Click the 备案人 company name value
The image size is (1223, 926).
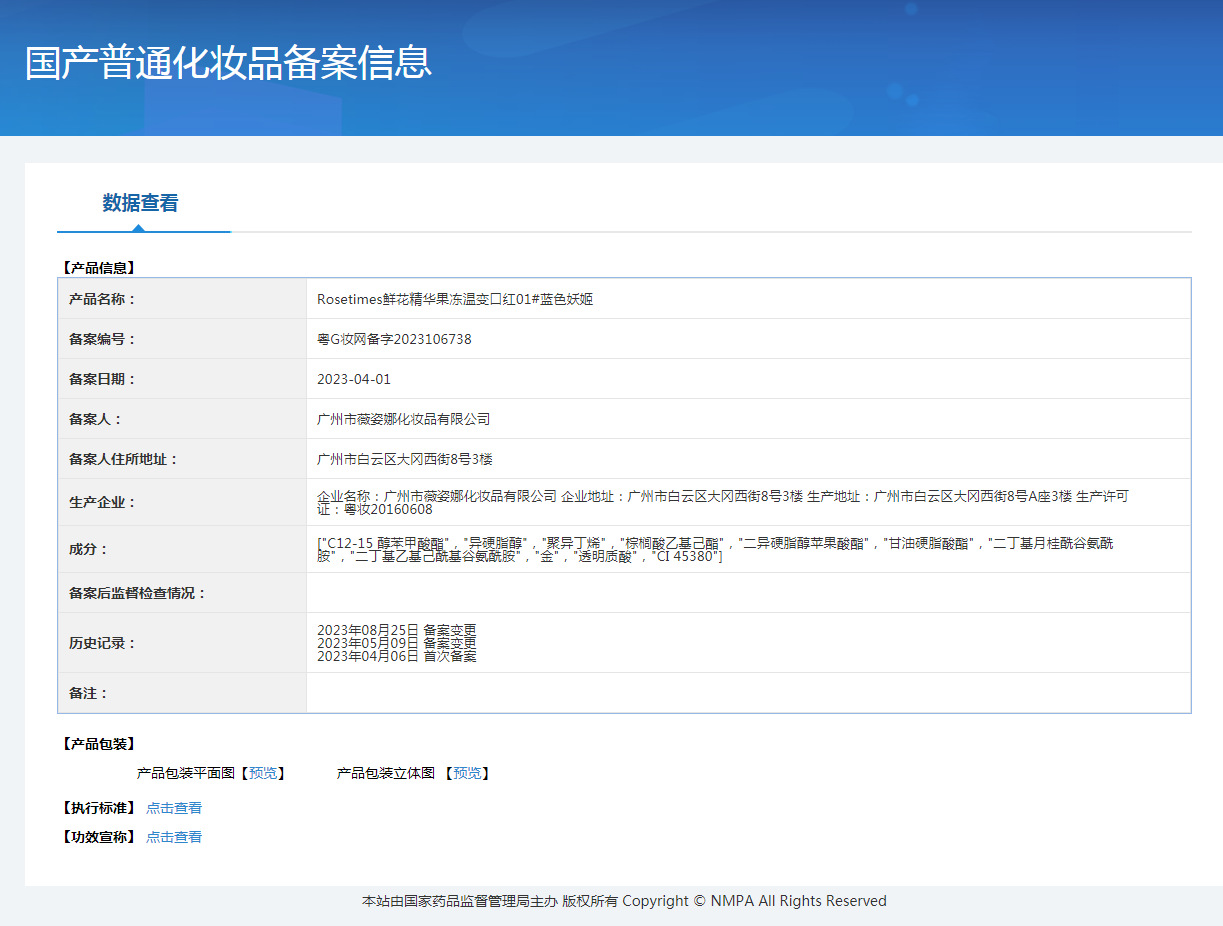(403, 419)
